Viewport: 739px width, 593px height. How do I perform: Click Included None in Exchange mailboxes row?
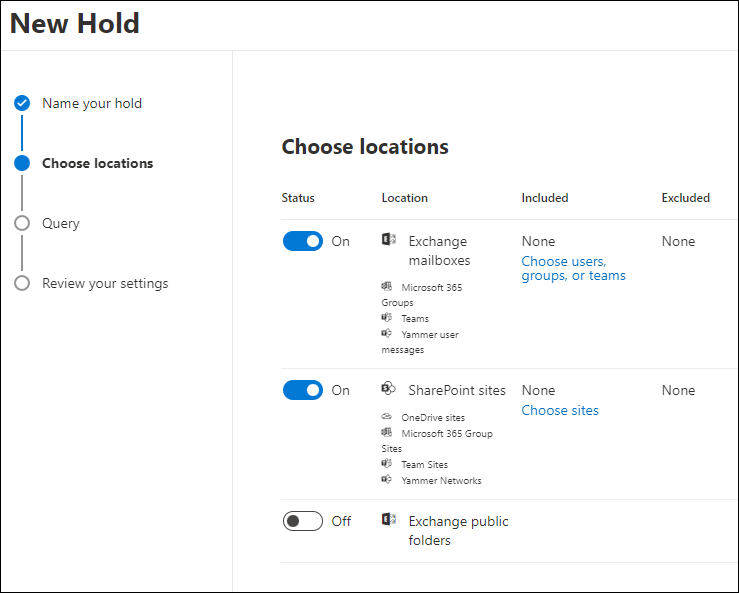click(x=538, y=241)
